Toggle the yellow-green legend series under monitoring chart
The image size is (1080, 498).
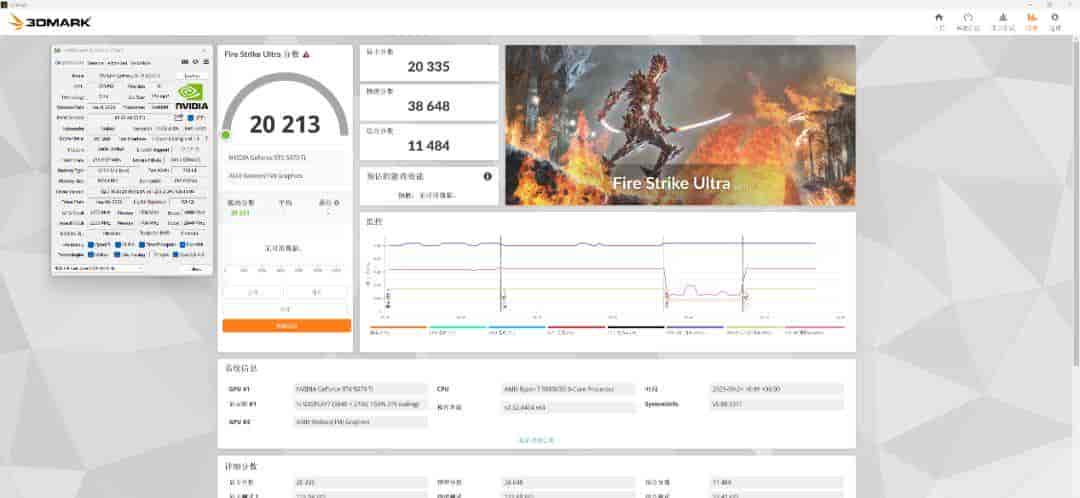pyautogui.click(x=754, y=330)
